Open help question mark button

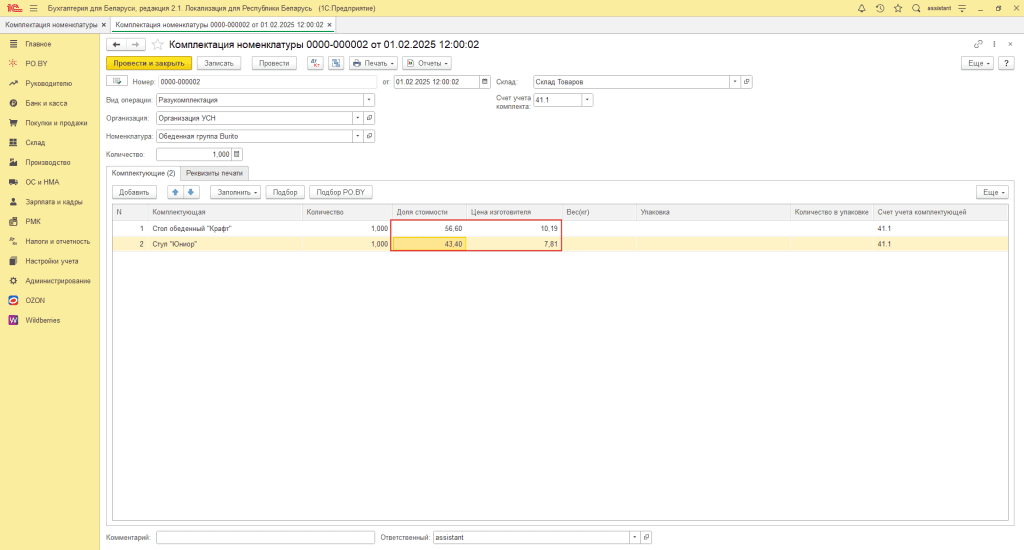[1006, 63]
